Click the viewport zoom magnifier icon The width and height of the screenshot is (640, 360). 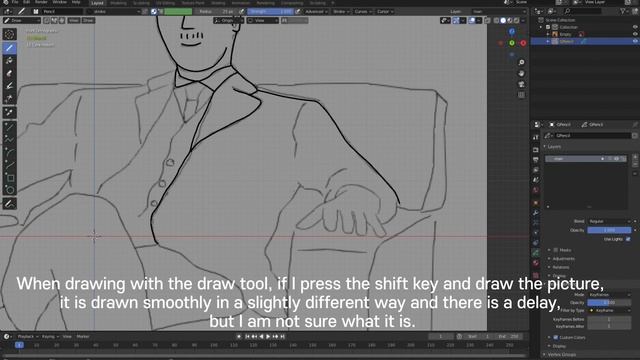[521, 62]
